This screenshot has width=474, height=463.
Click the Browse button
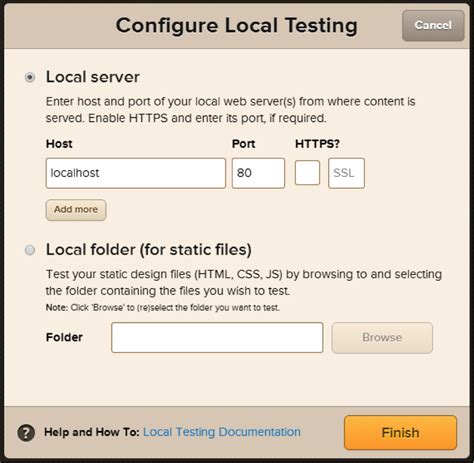[x=382, y=337]
